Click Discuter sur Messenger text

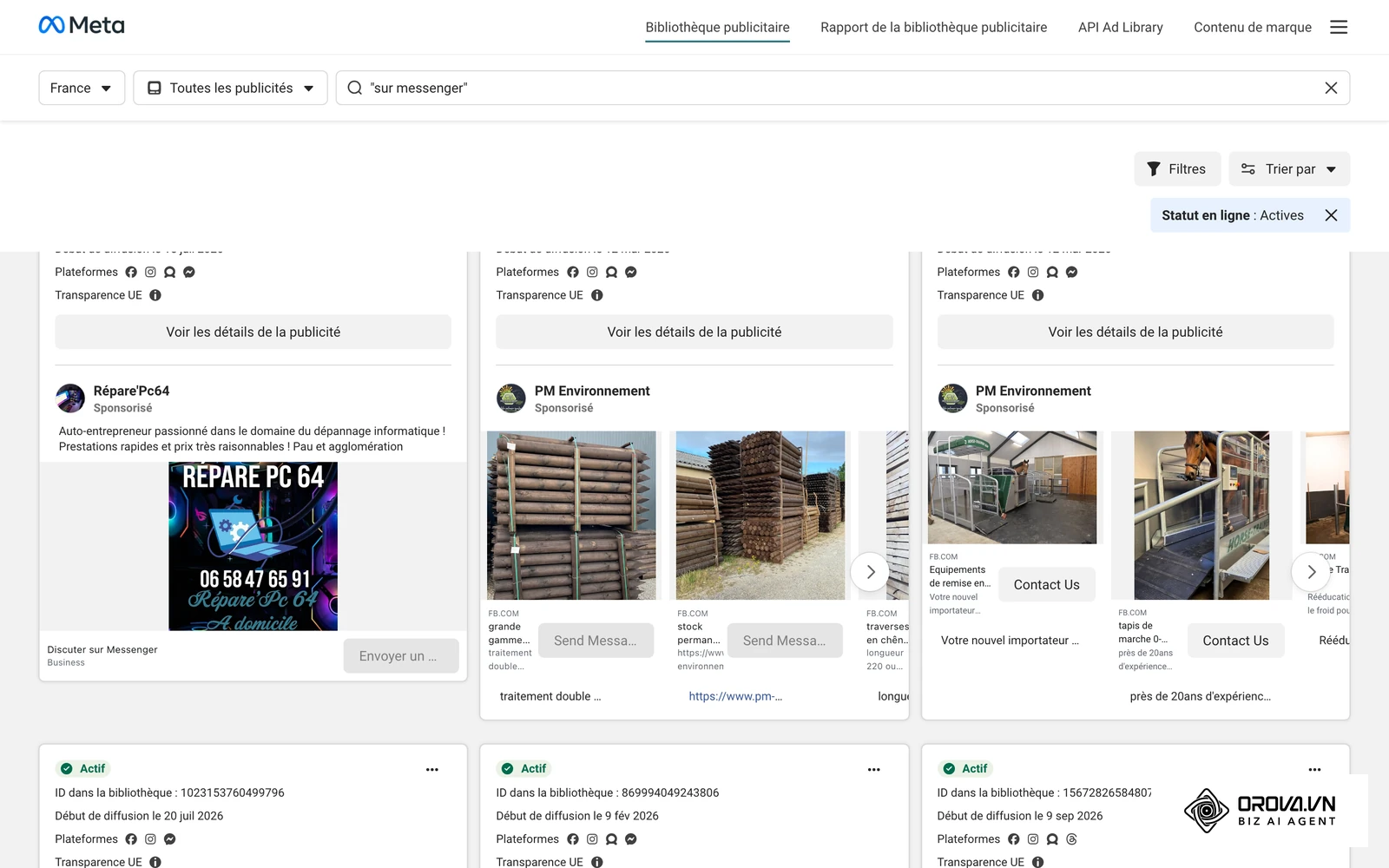(102, 649)
